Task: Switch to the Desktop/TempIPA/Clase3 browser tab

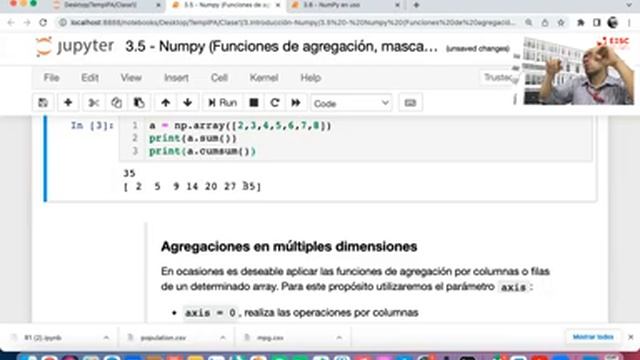Action: [x=100, y=5]
